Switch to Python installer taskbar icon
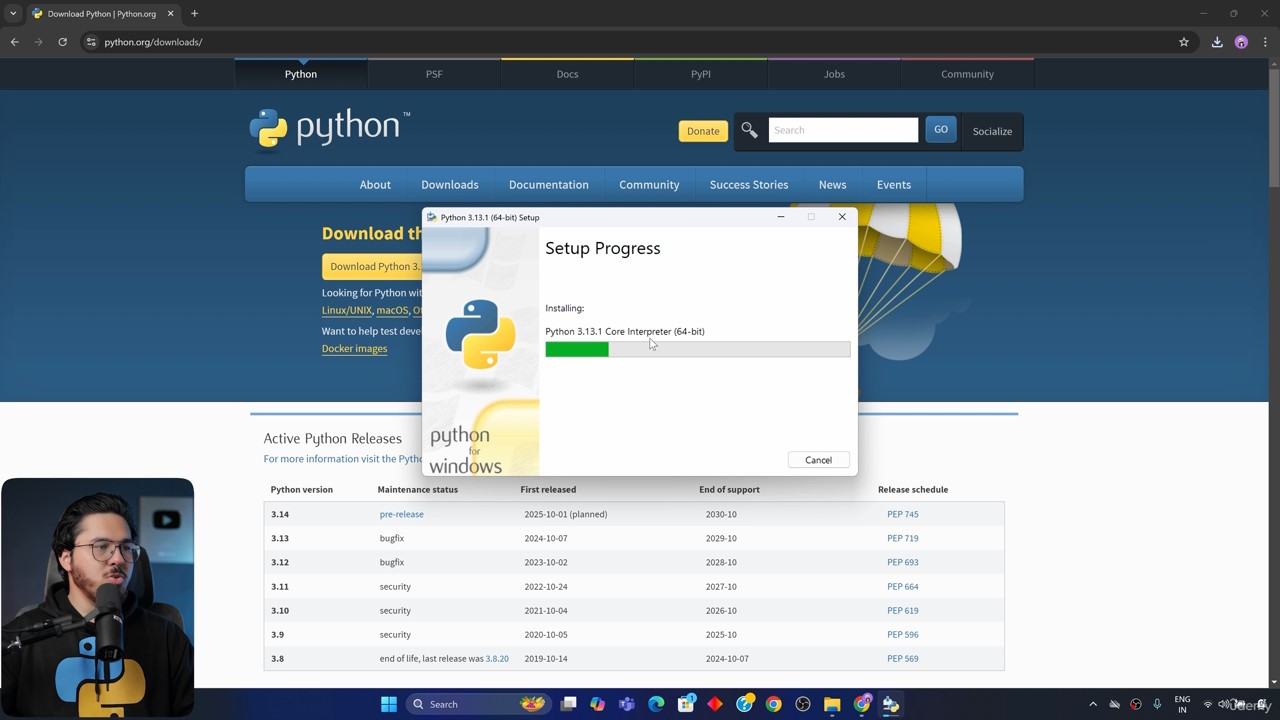This screenshot has width=1280, height=720. (x=890, y=704)
